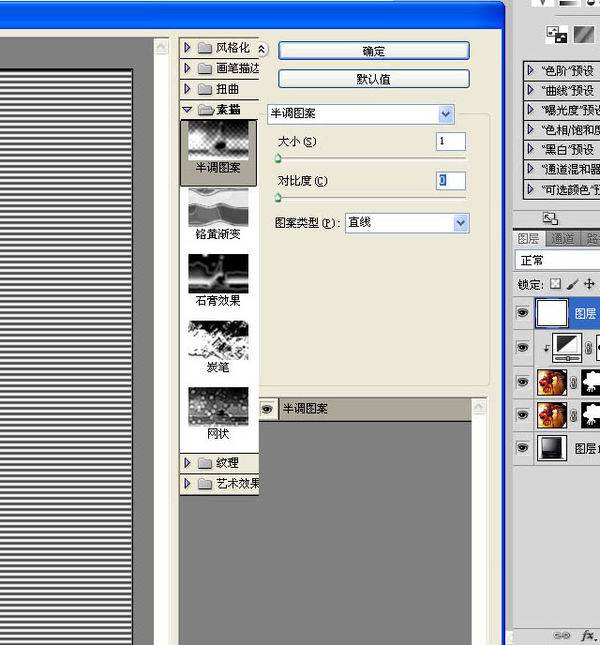This screenshot has width=600, height=645.
Task: Open the 正常 blend mode dropdown
Action: pyautogui.click(x=557, y=260)
